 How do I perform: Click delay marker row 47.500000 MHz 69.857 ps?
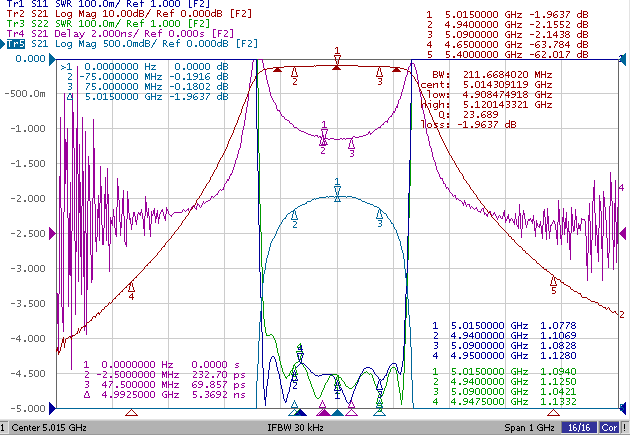pos(164,385)
